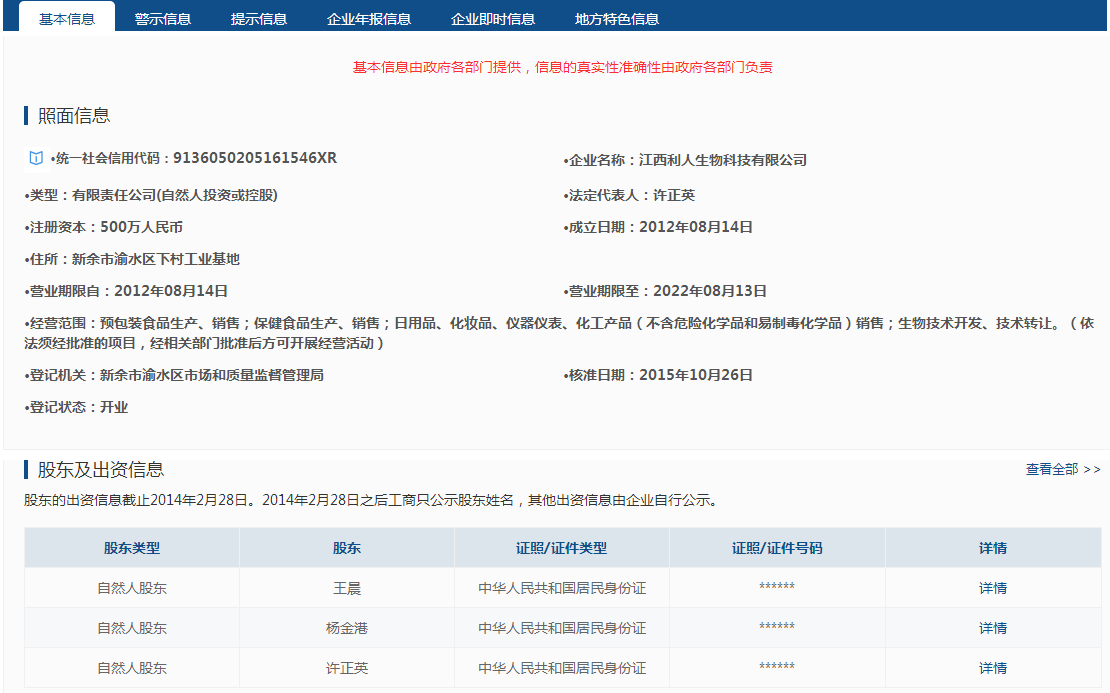The image size is (1110, 693).
Task: Click the 股东及出资信息 section heading
Action: pyautogui.click(x=101, y=469)
